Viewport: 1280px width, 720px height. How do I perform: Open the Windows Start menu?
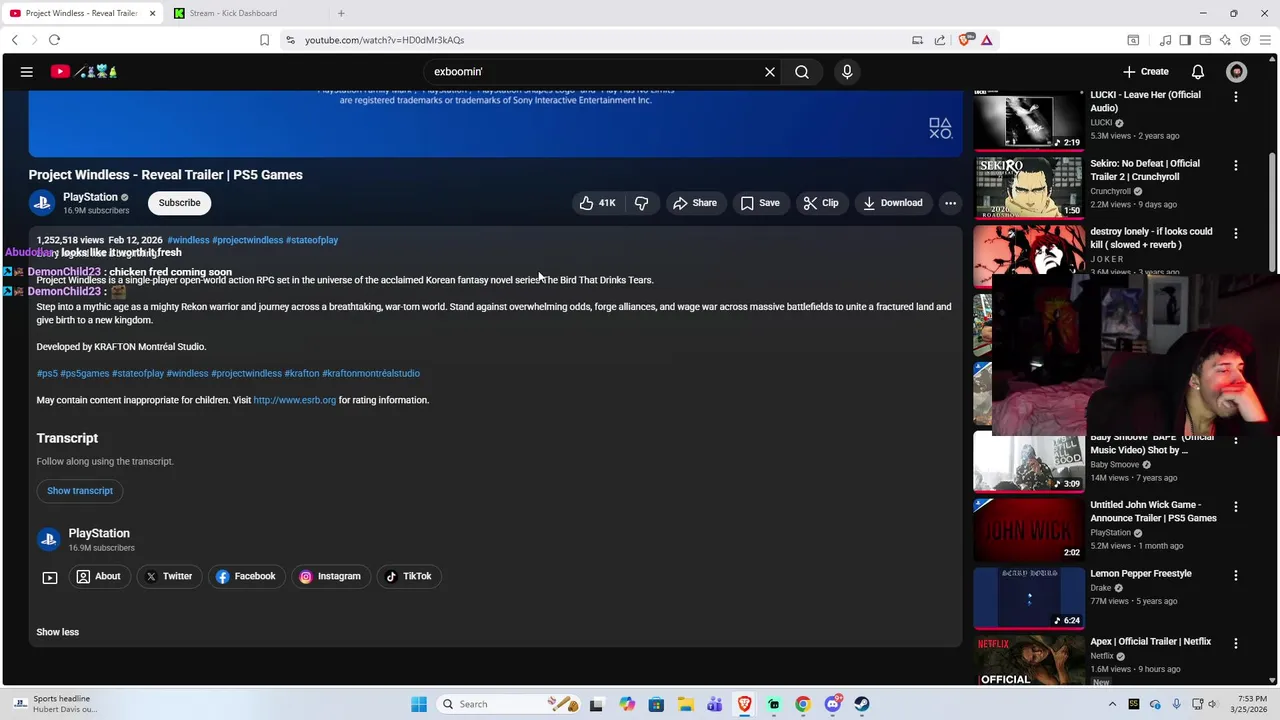[419, 704]
